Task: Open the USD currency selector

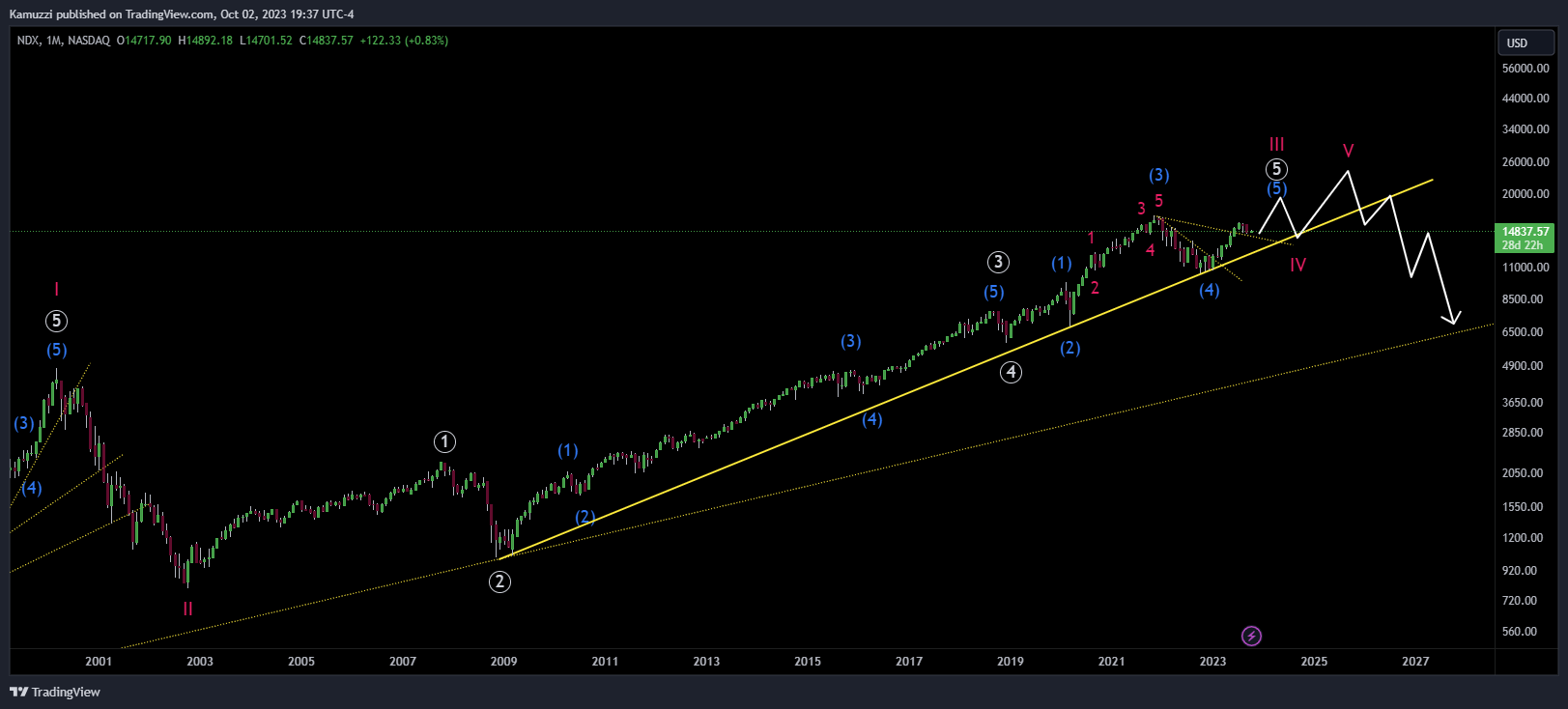Action: coord(1525,43)
